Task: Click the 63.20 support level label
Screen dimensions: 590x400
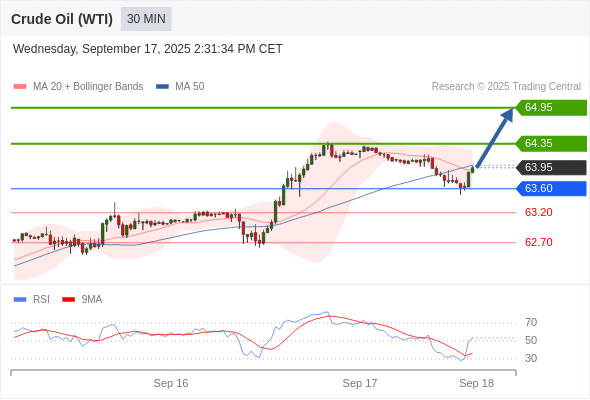Action: (x=538, y=212)
